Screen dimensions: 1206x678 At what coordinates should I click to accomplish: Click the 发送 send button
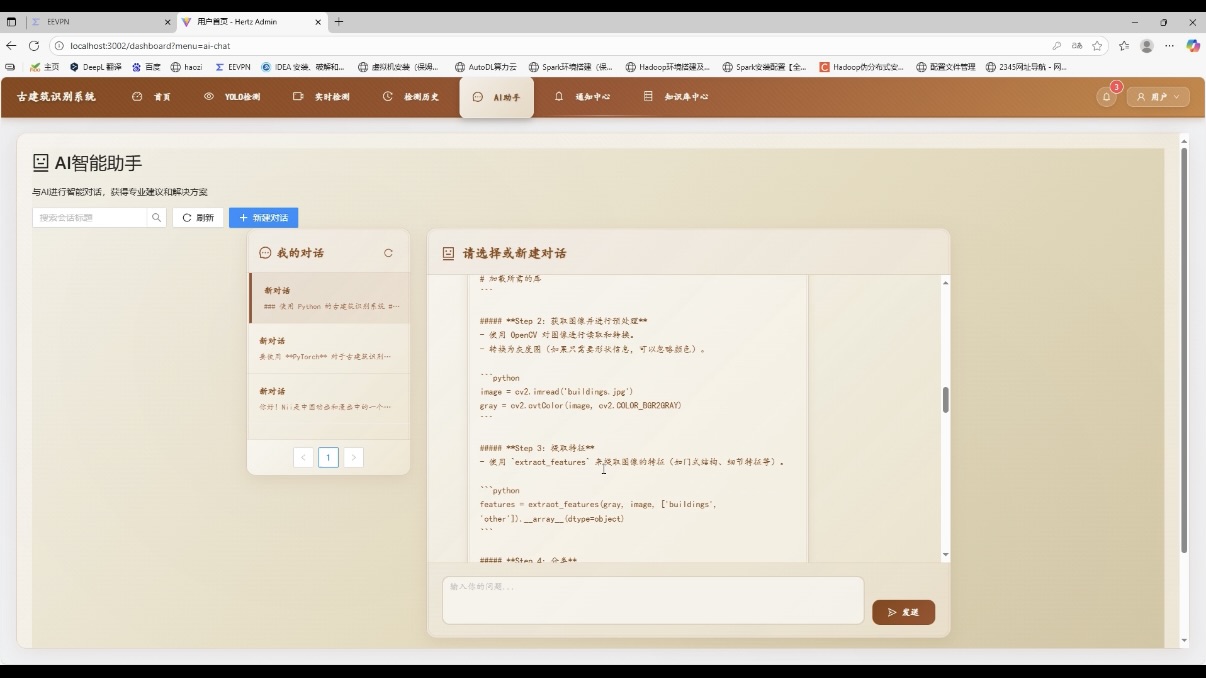pos(903,612)
